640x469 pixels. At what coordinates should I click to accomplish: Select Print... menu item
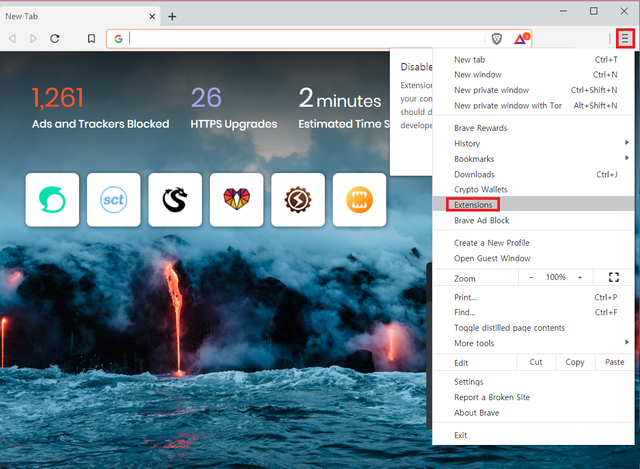click(x=533, y=297)
